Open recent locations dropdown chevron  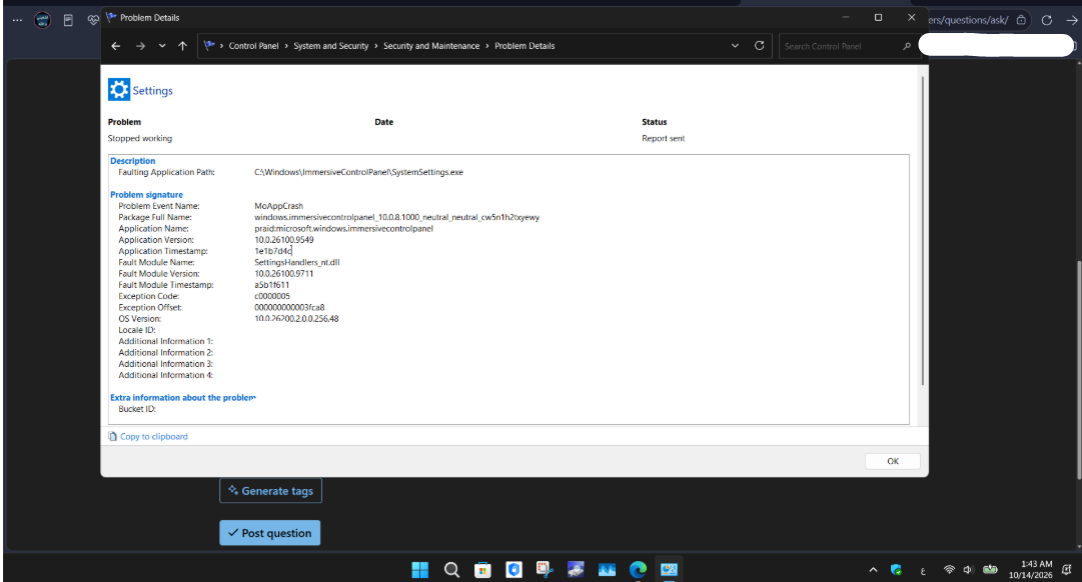[x=162, y=46]
